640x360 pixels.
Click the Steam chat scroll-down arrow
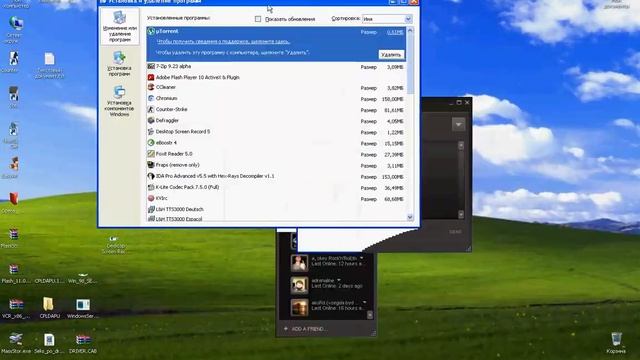tap(461, 214)
